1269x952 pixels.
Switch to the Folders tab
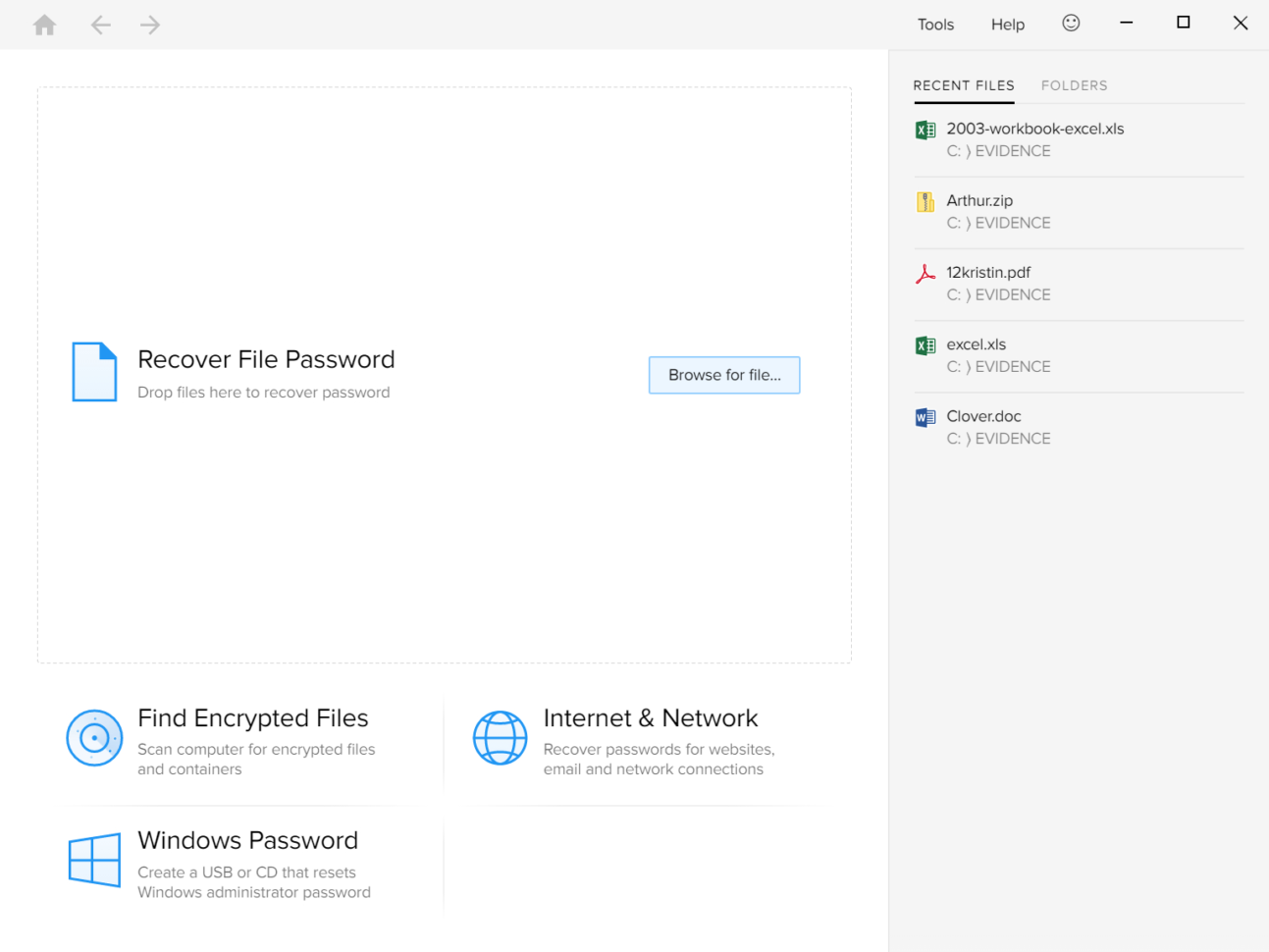(x=1074, y=85)
